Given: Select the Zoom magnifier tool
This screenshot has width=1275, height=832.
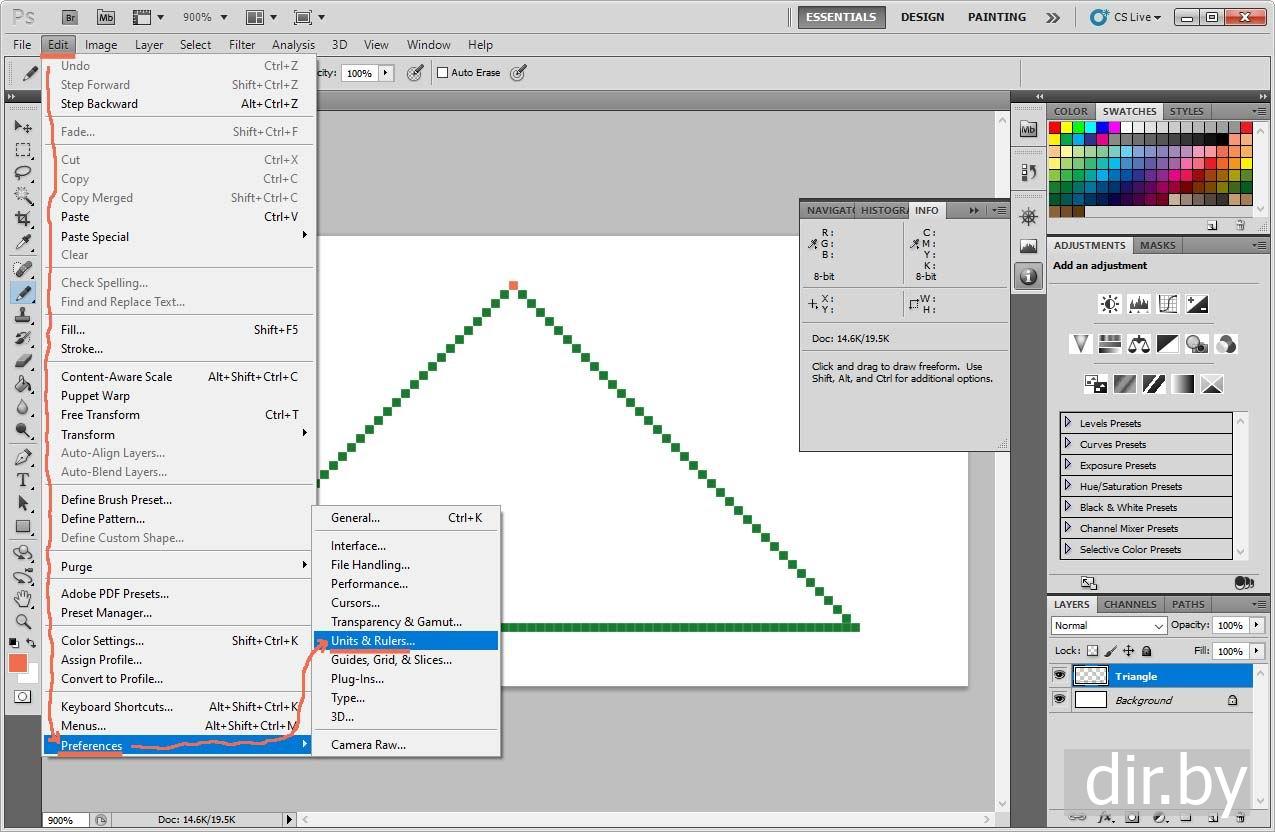Looking at the screenshot, I should [x=23, y=622].
